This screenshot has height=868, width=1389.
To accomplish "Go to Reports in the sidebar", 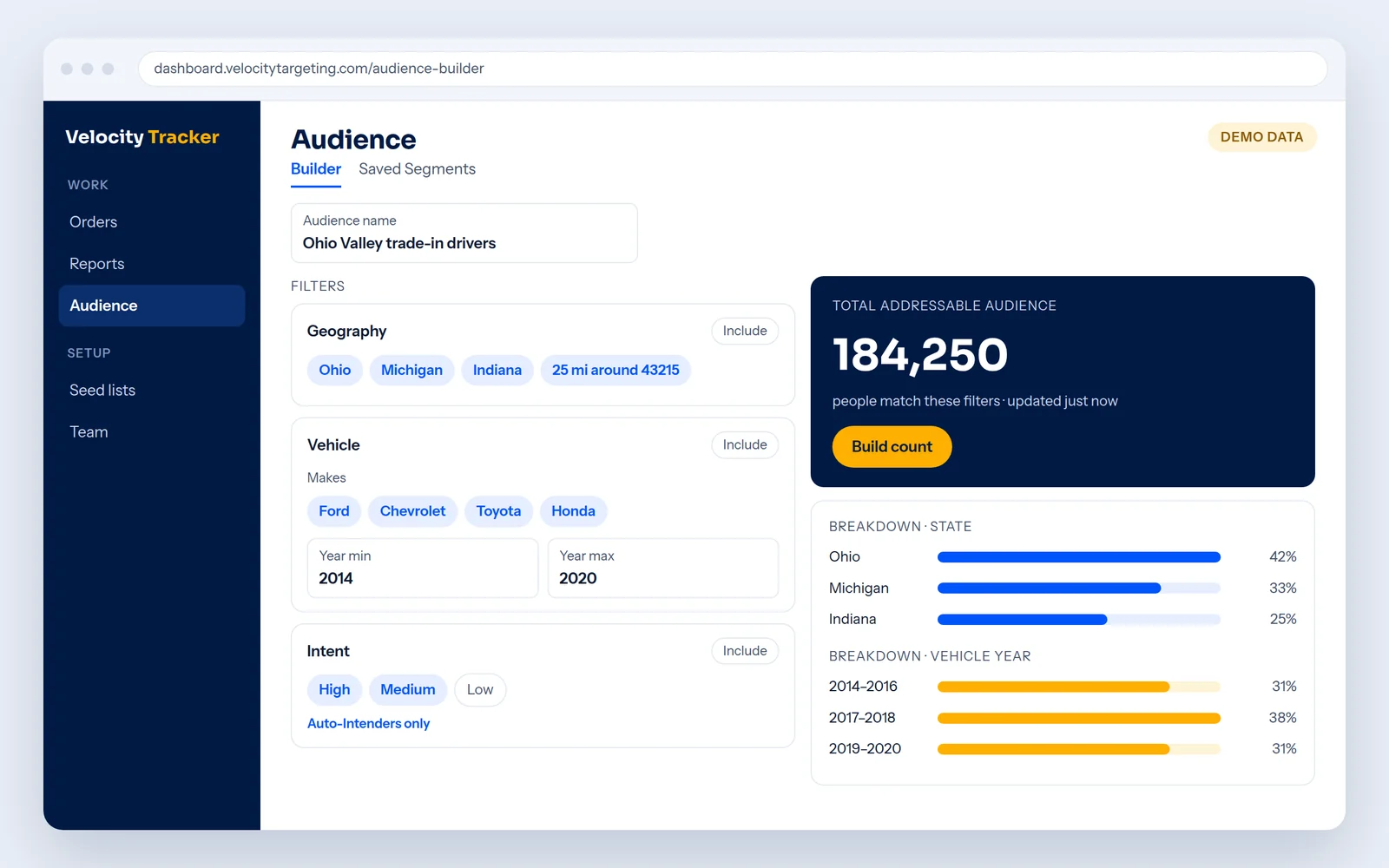I will 152,264.
